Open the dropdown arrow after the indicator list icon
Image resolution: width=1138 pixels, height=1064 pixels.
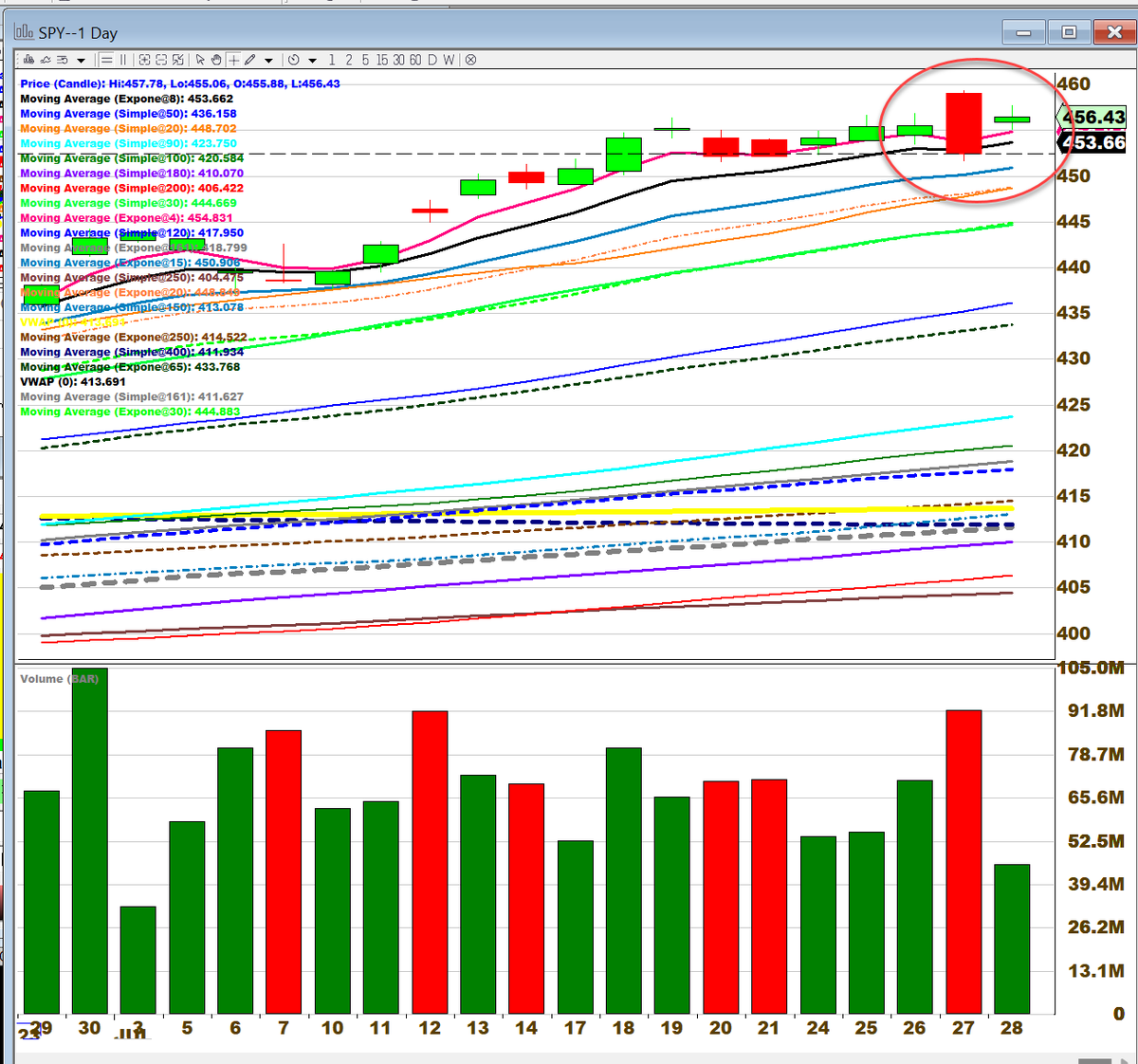coord(82,61)
